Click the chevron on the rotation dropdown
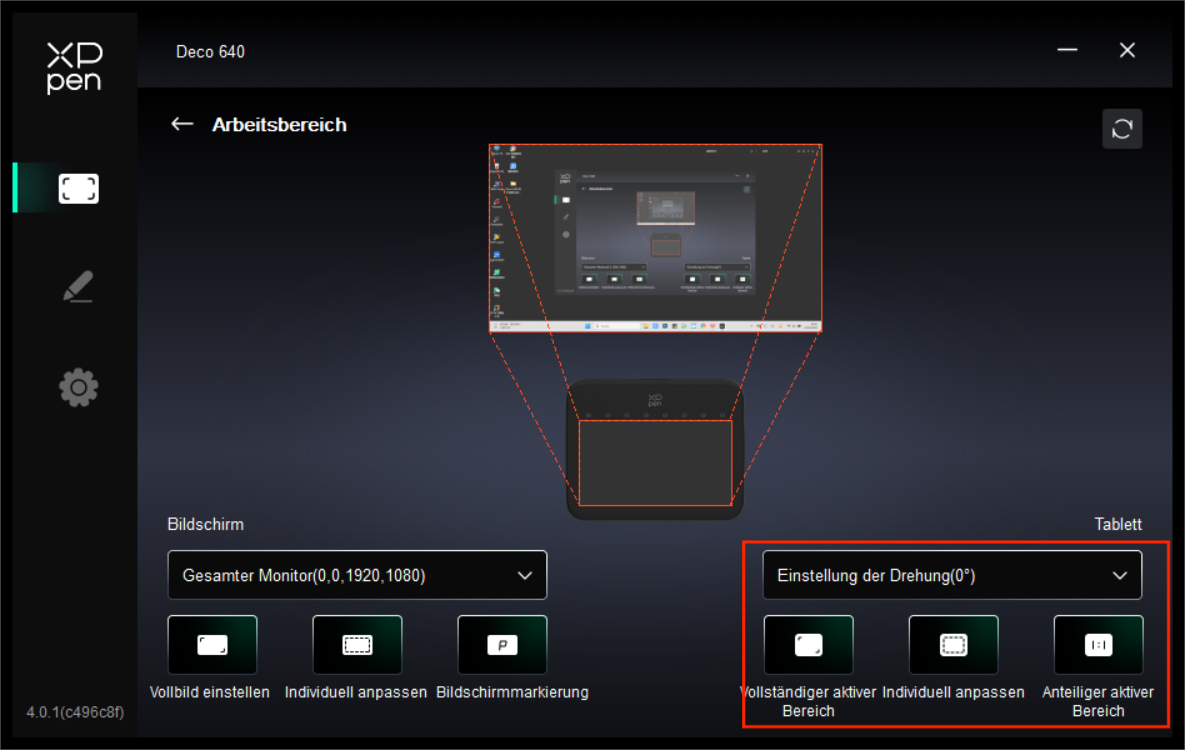Viewport: 1185px width, 750px height. (x=1121, y=575)
